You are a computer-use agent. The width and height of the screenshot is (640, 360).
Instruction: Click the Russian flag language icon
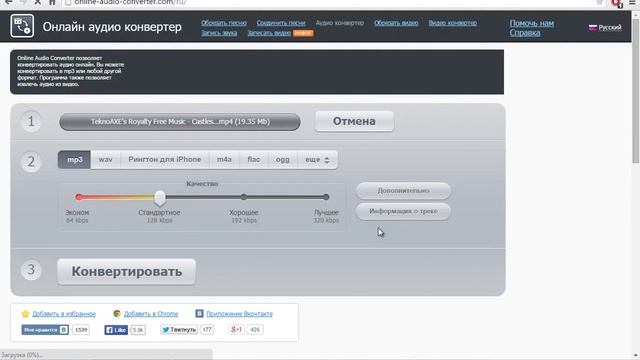point(593,28)
